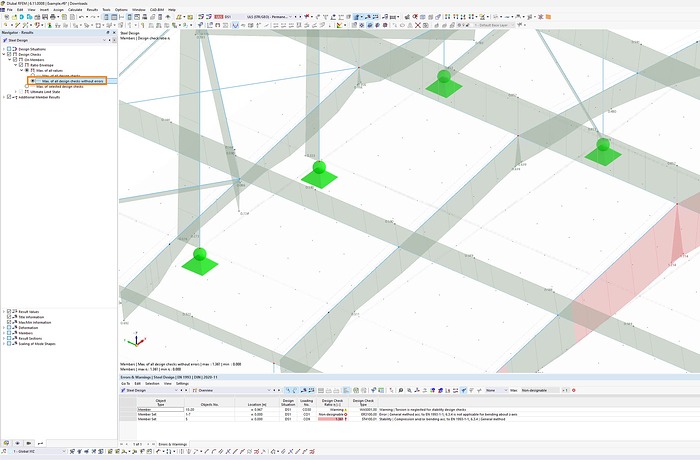Expand the Additional Member Results node
Viewport: 700px width, 460px height.
(x=5, y=97)
